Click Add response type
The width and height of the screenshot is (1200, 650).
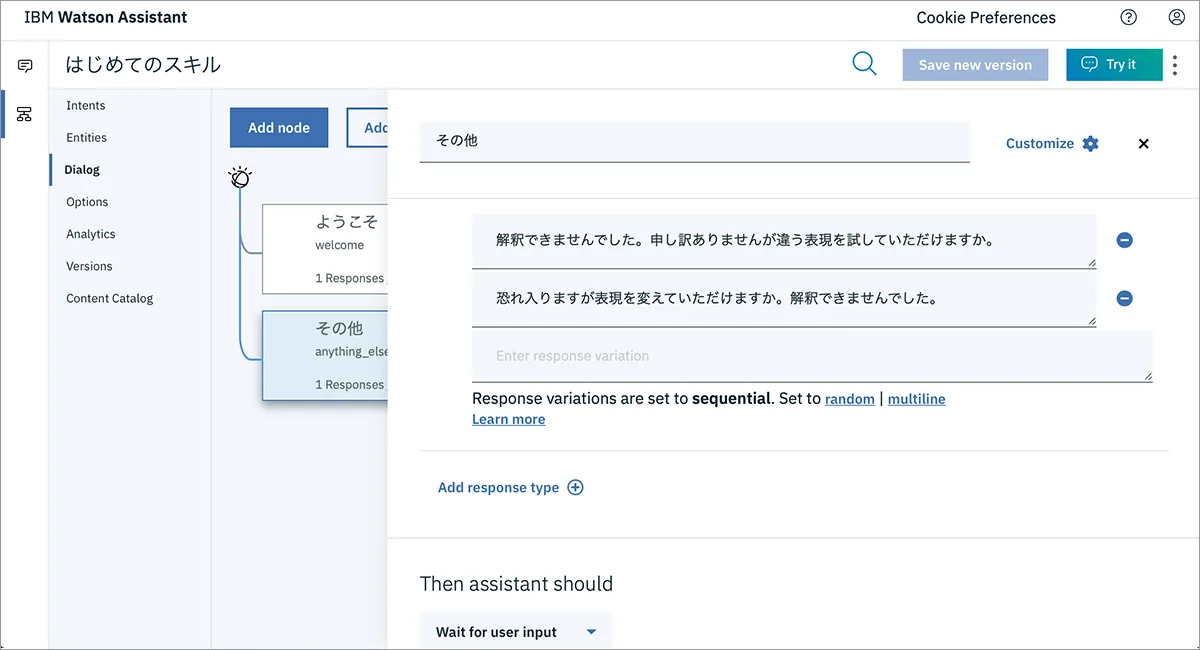click(498, 487)
